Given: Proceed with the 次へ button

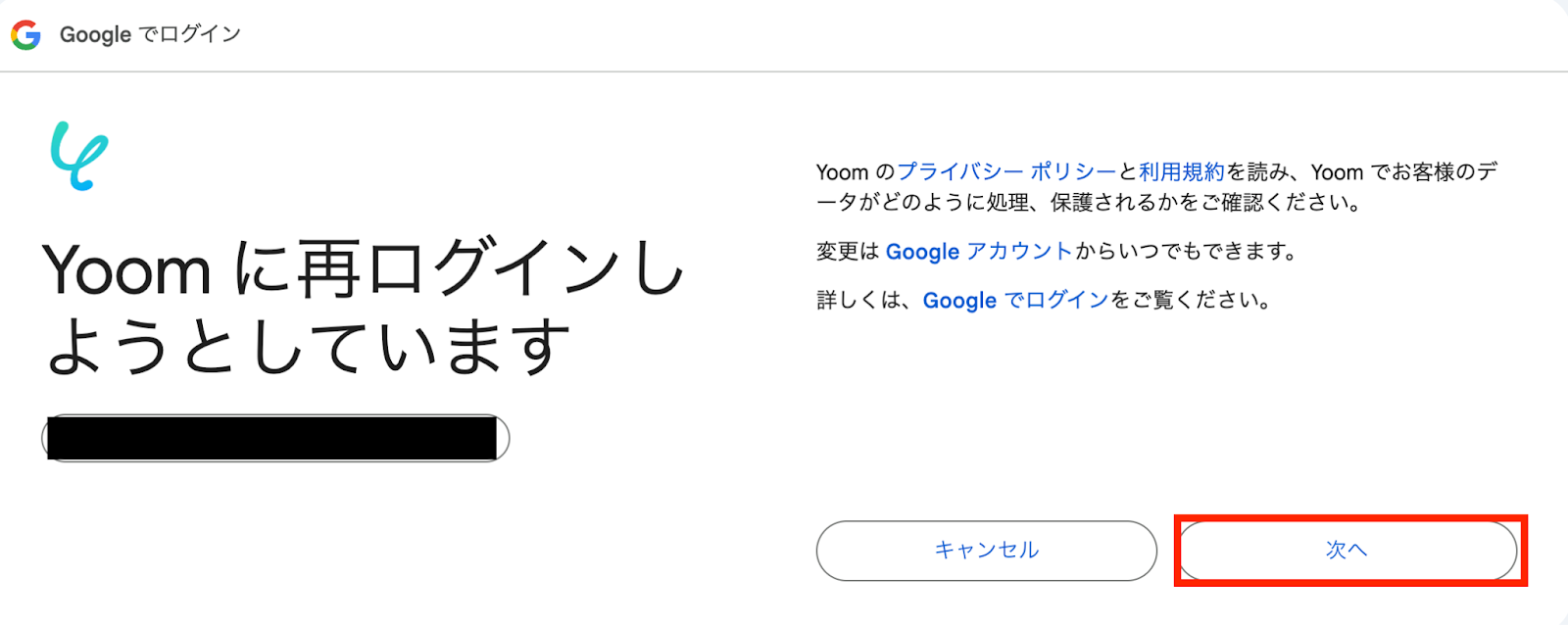Looking at the screenshot, I should (x=1347, y=551).
